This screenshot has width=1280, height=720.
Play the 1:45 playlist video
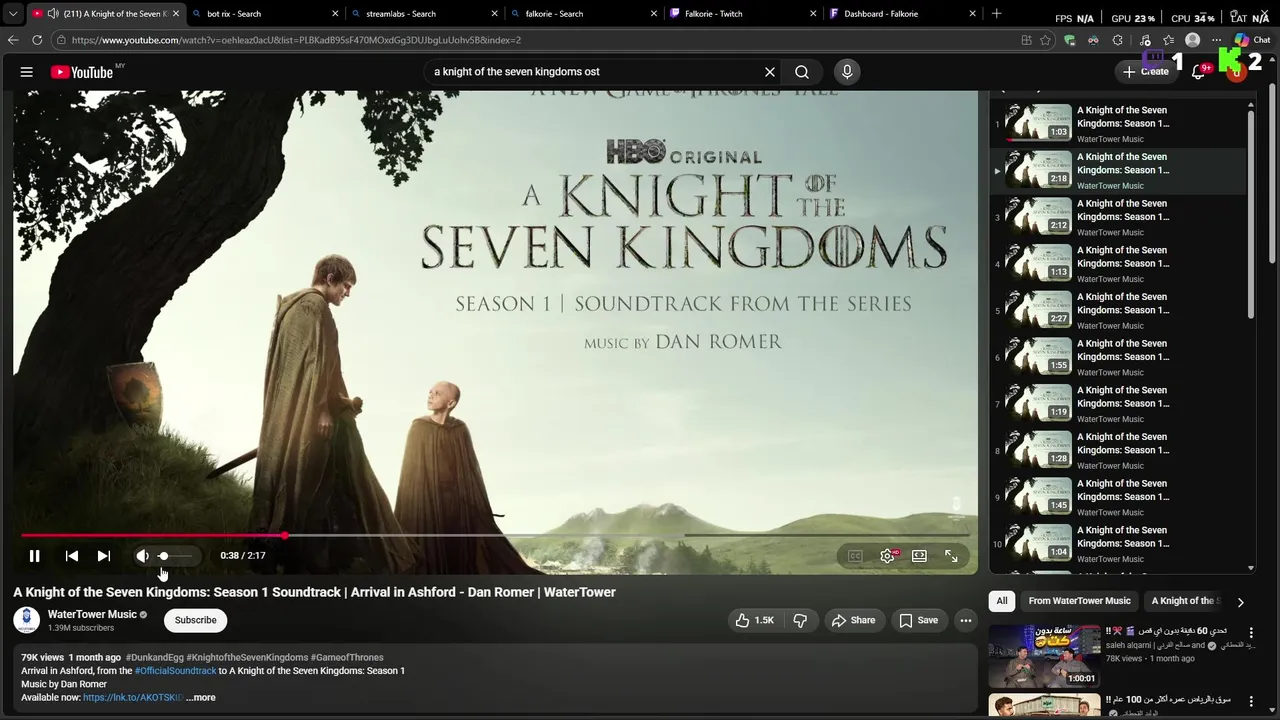[1039, 495]
